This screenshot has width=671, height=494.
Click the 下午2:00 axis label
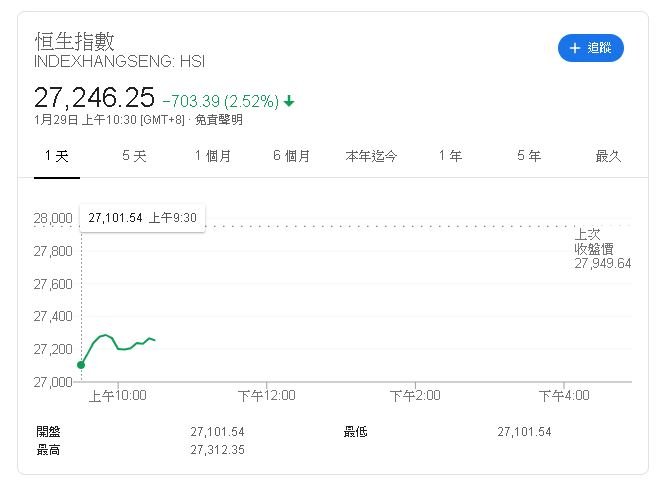point(415,396)
